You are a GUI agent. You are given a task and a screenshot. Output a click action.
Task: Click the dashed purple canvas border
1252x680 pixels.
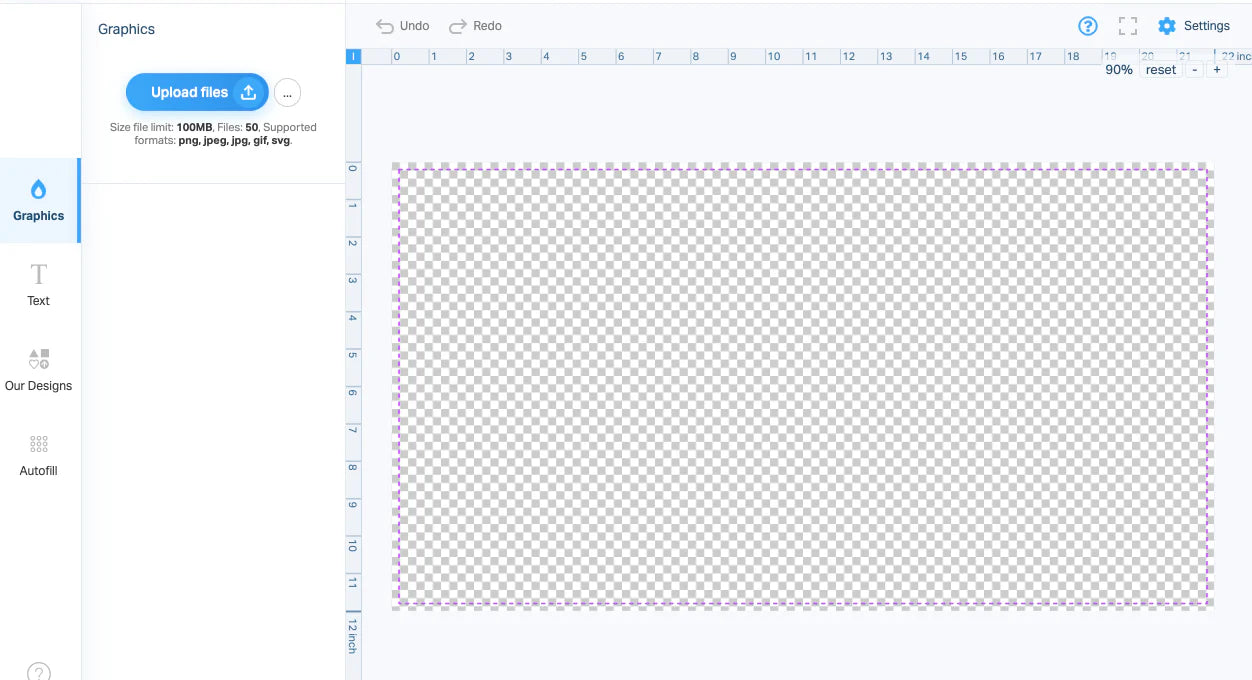pyautogui.click(x=800, y=167)
